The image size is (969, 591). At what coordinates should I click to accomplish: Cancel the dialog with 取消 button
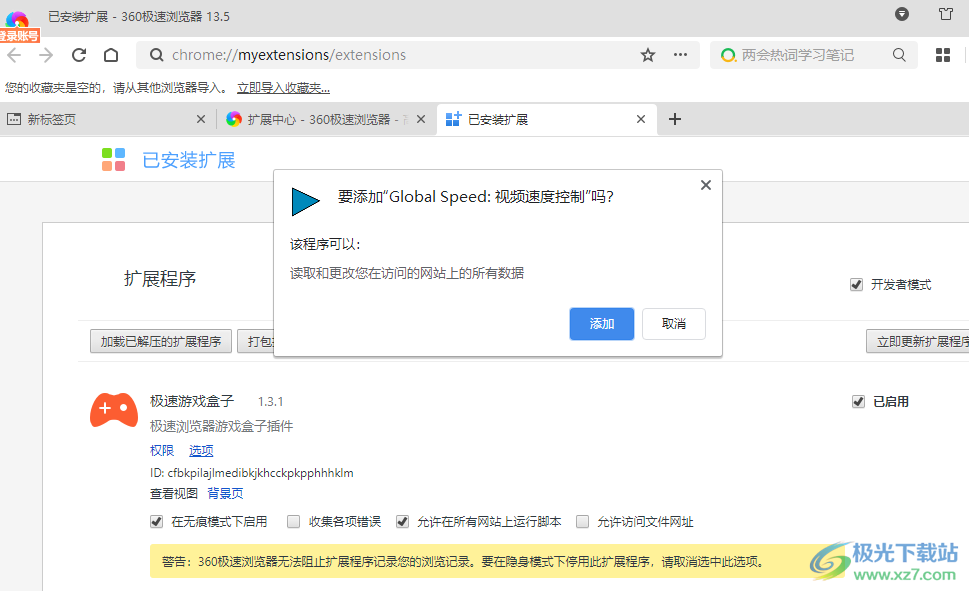pos(674,324)
